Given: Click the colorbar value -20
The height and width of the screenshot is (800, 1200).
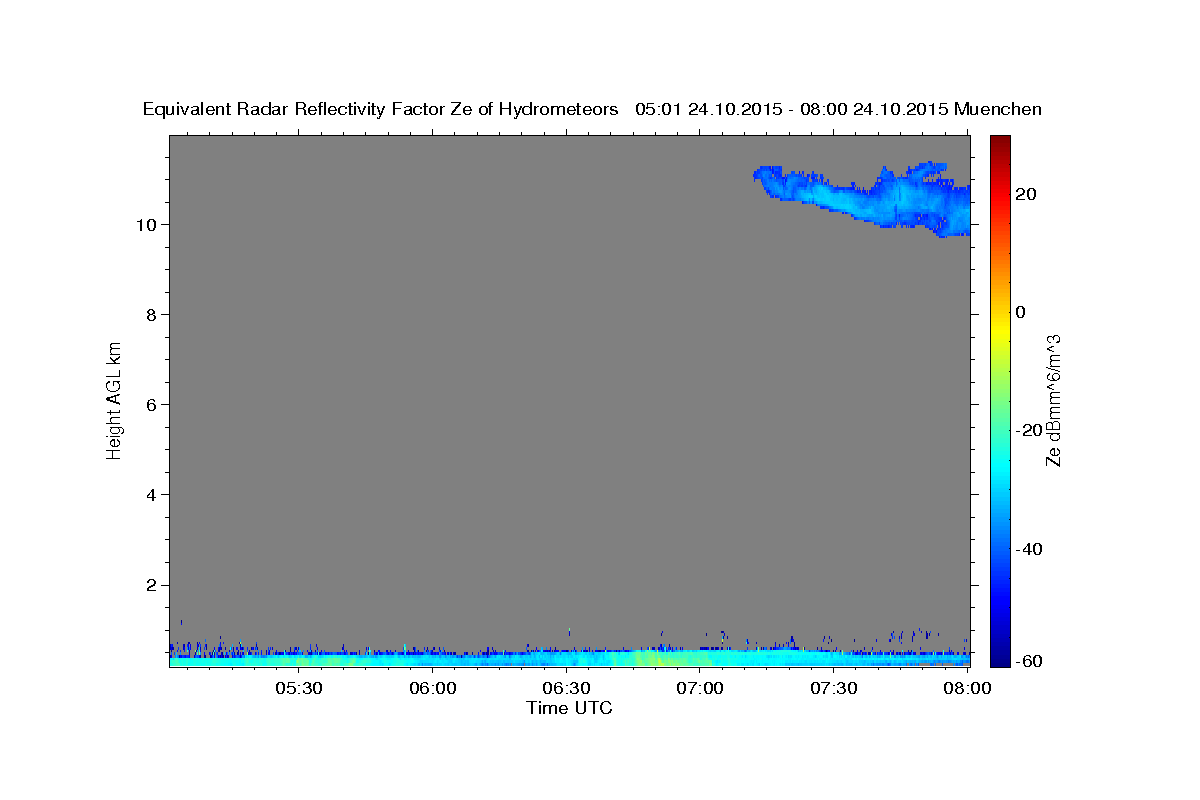Looking at the screenshot, I should coord(1030,430).
